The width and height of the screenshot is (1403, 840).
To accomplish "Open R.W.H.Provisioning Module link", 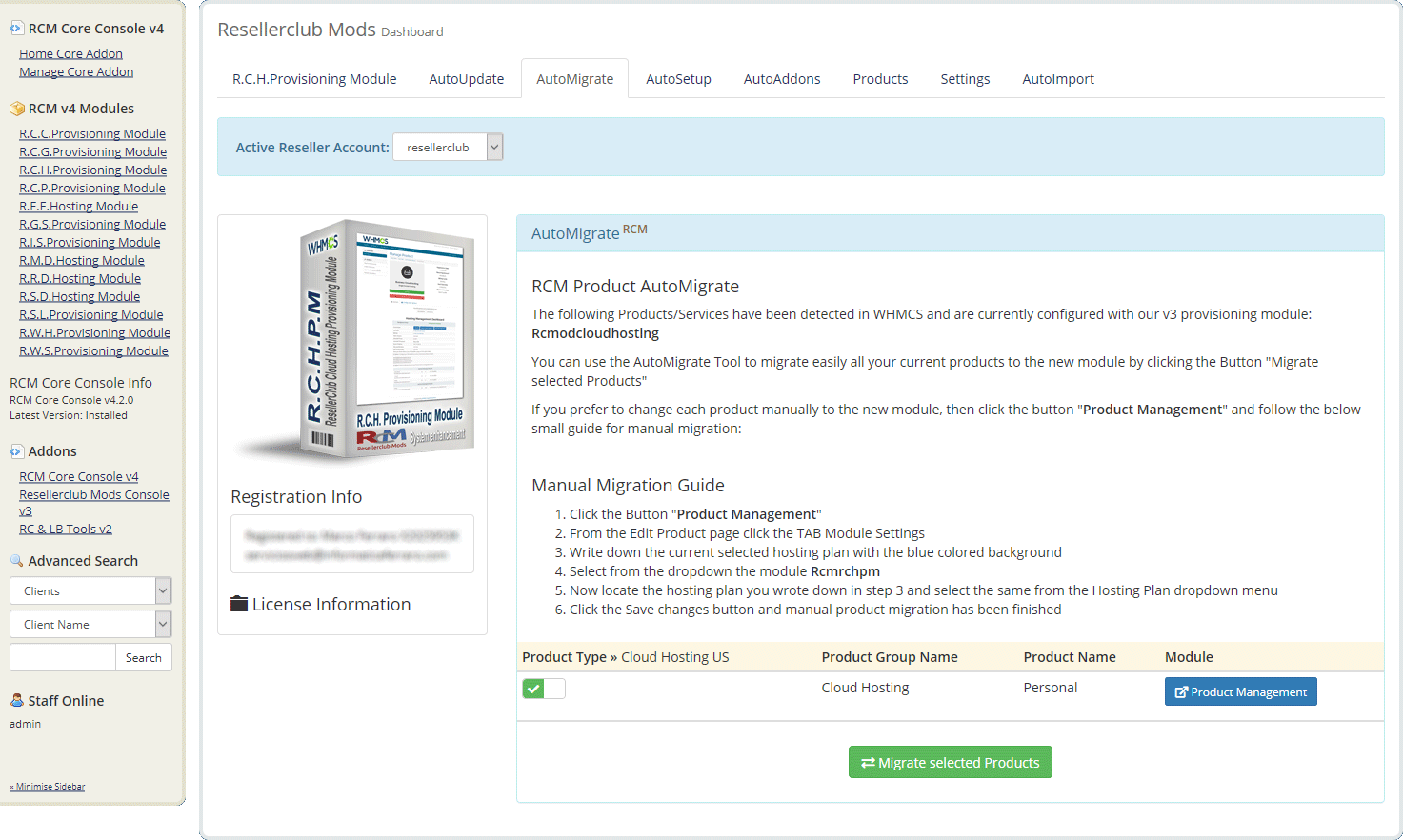I will pyautogui.click(x=94, y=332).
